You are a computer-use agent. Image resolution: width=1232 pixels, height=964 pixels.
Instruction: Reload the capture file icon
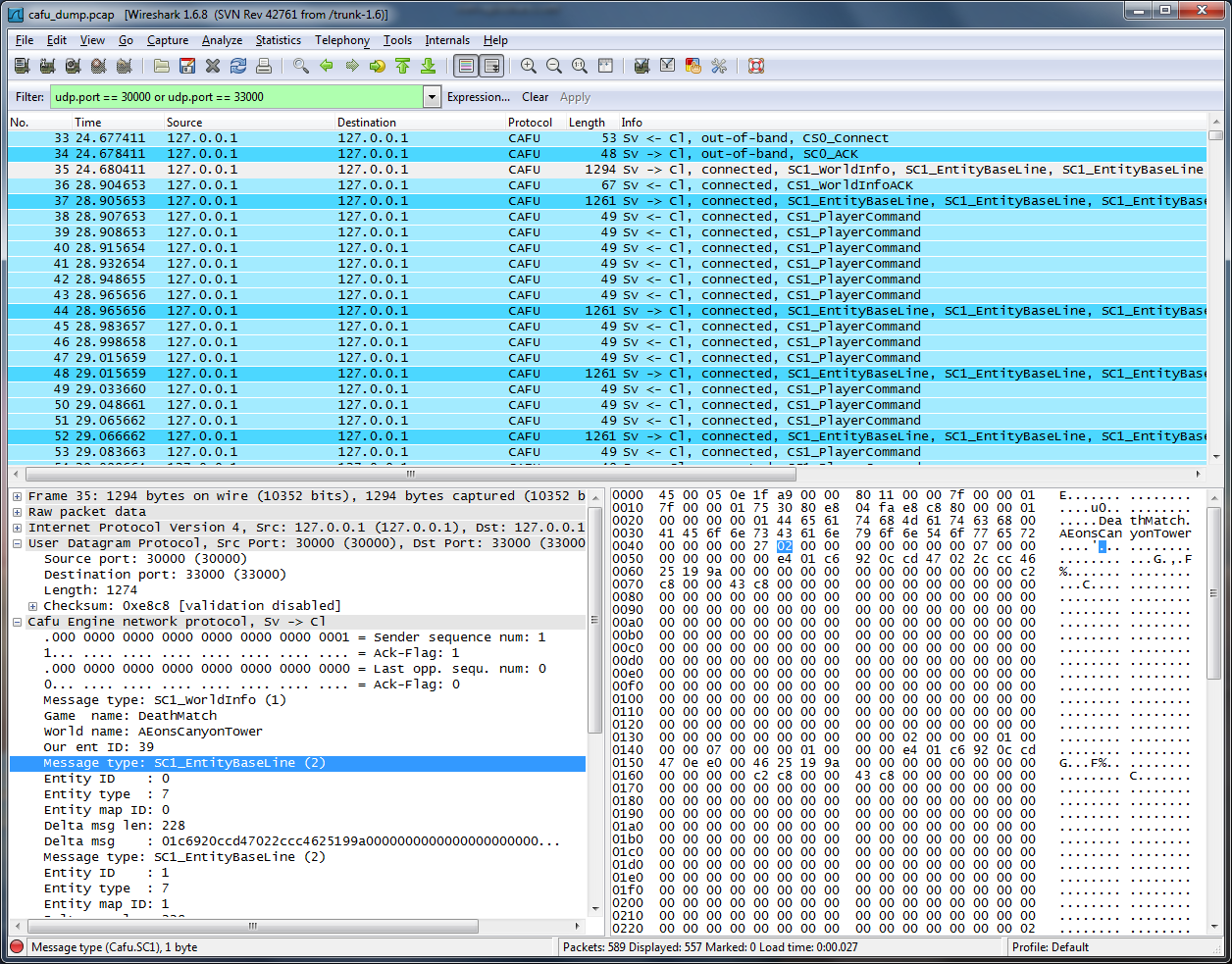[238, 66]
